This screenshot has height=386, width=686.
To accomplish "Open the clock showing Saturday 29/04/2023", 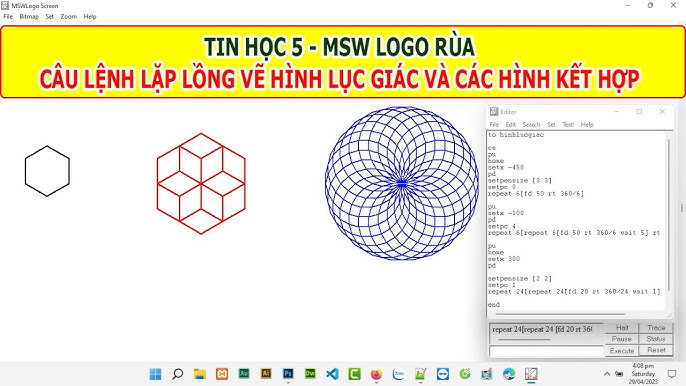I will (643, 374).
